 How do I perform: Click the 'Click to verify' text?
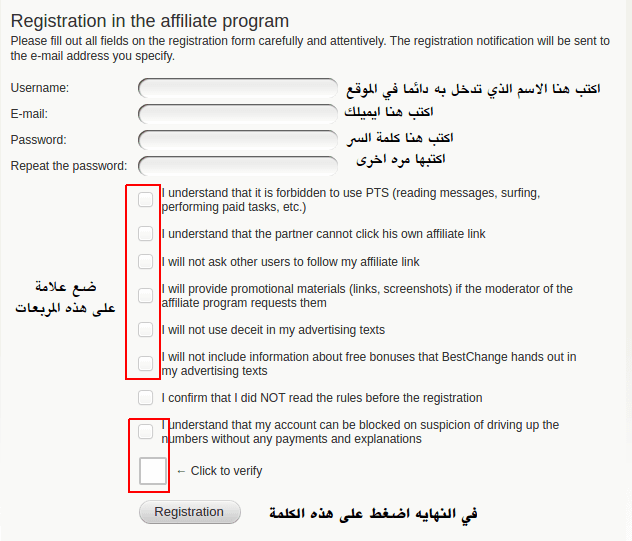[226, 471]
